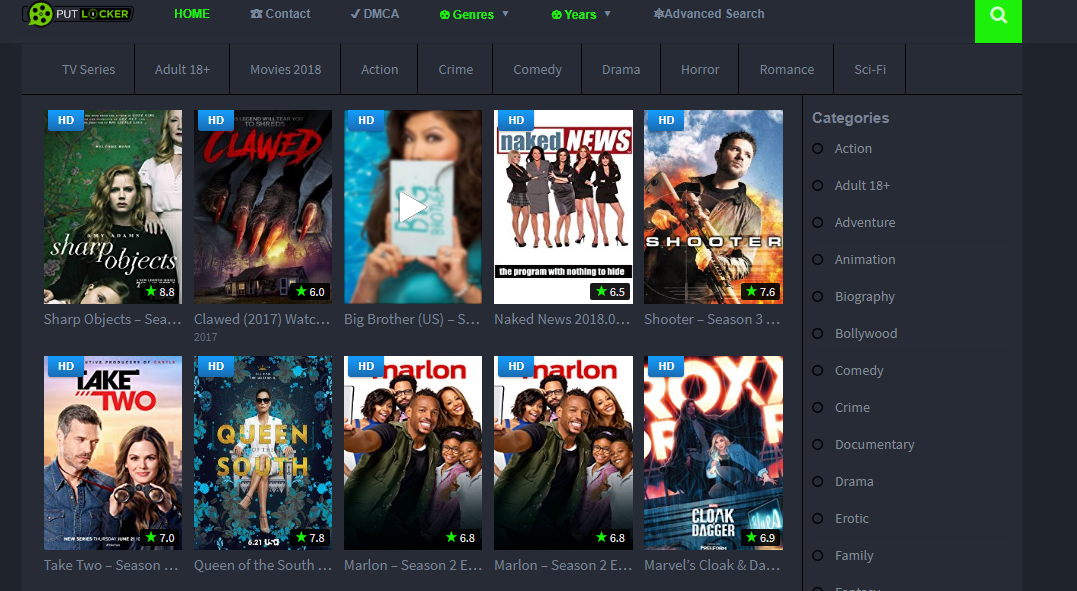This screenshot has width=1077, height=591.
Task: Open the Family category in sidebar
Action: [x=854, y=556]
